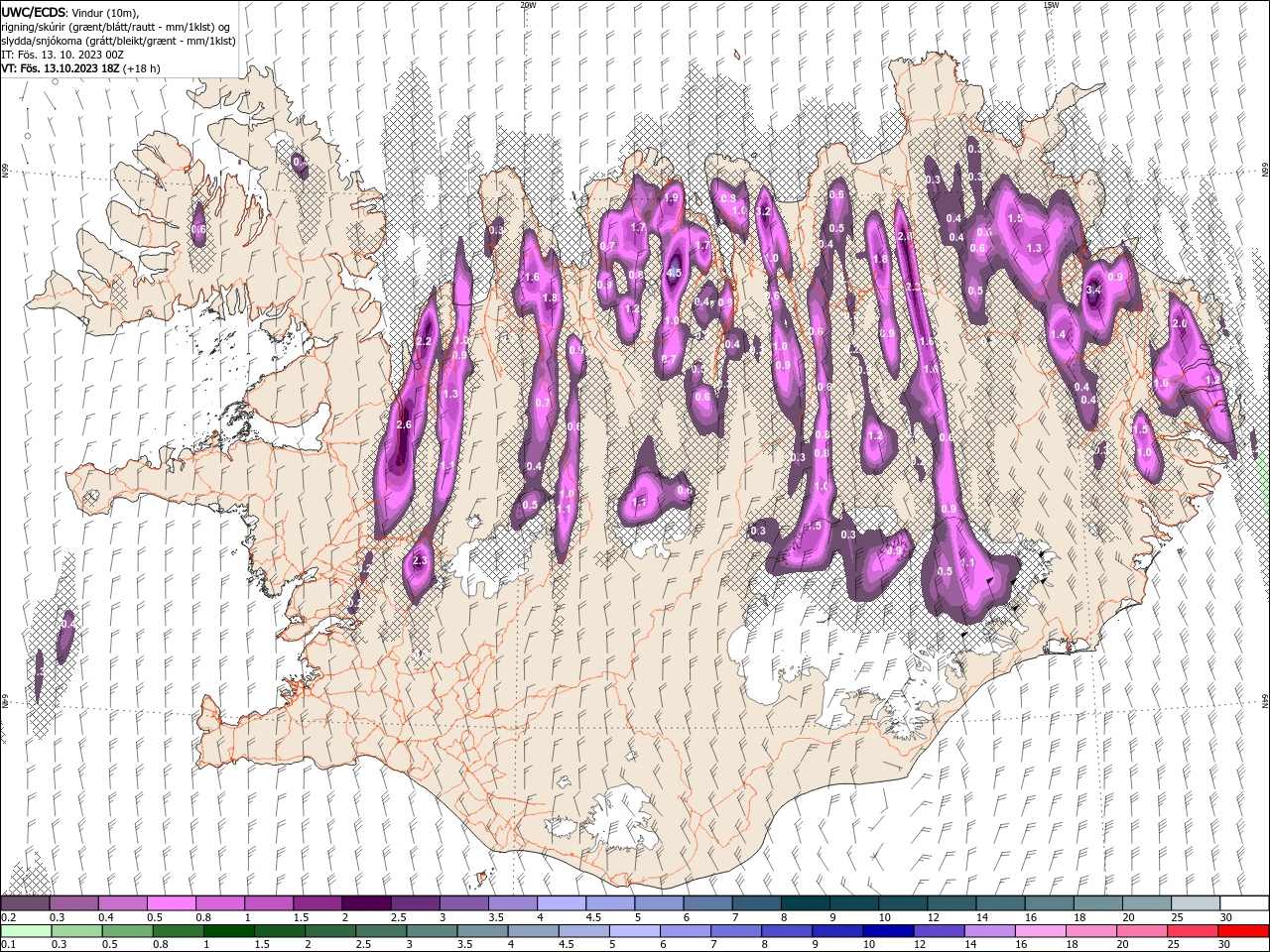Pick rain legend swatch between 7 and 8

coord(735,931)
